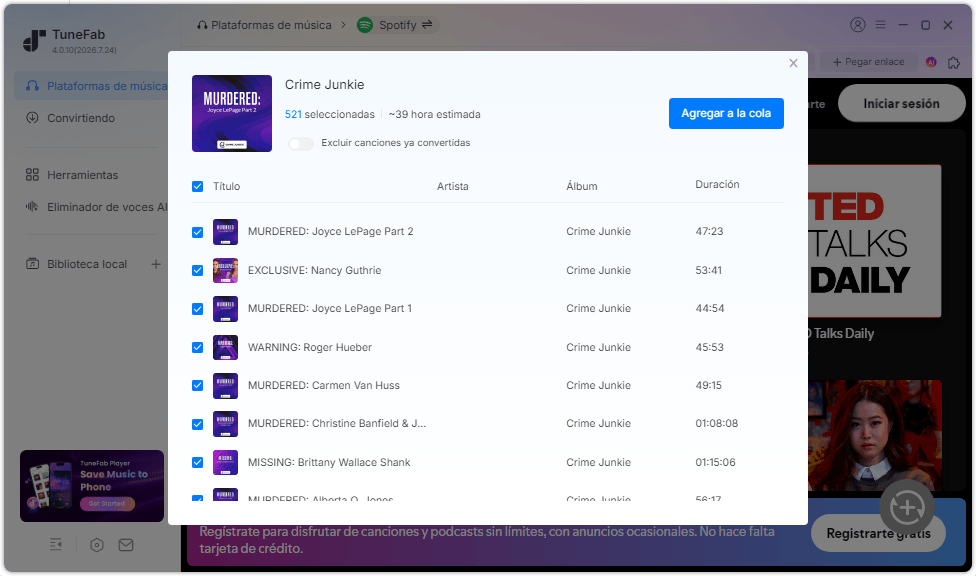Open Biblioteca local
This screenshot has height=576, width=976.
coord(87,264)
